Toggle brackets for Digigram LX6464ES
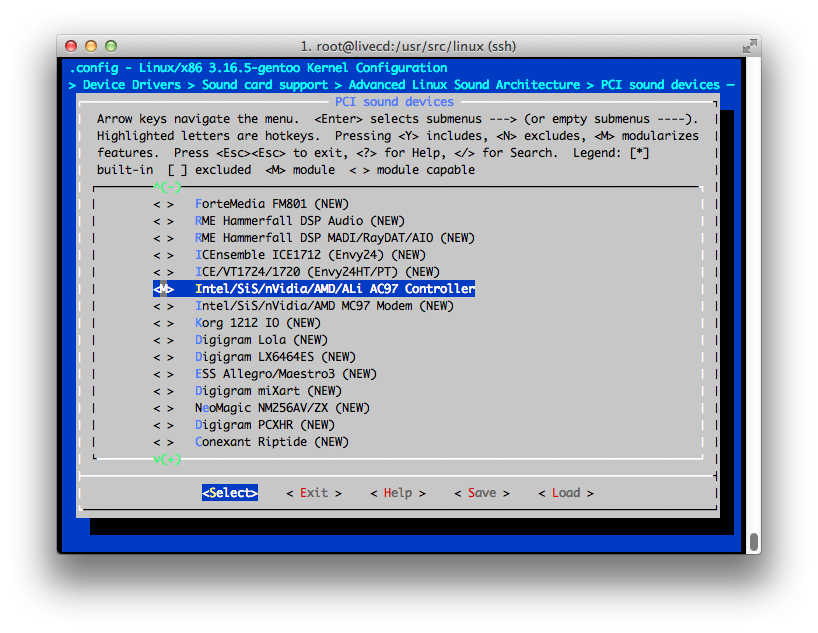818x633 pixels. (x=163, y=357)
